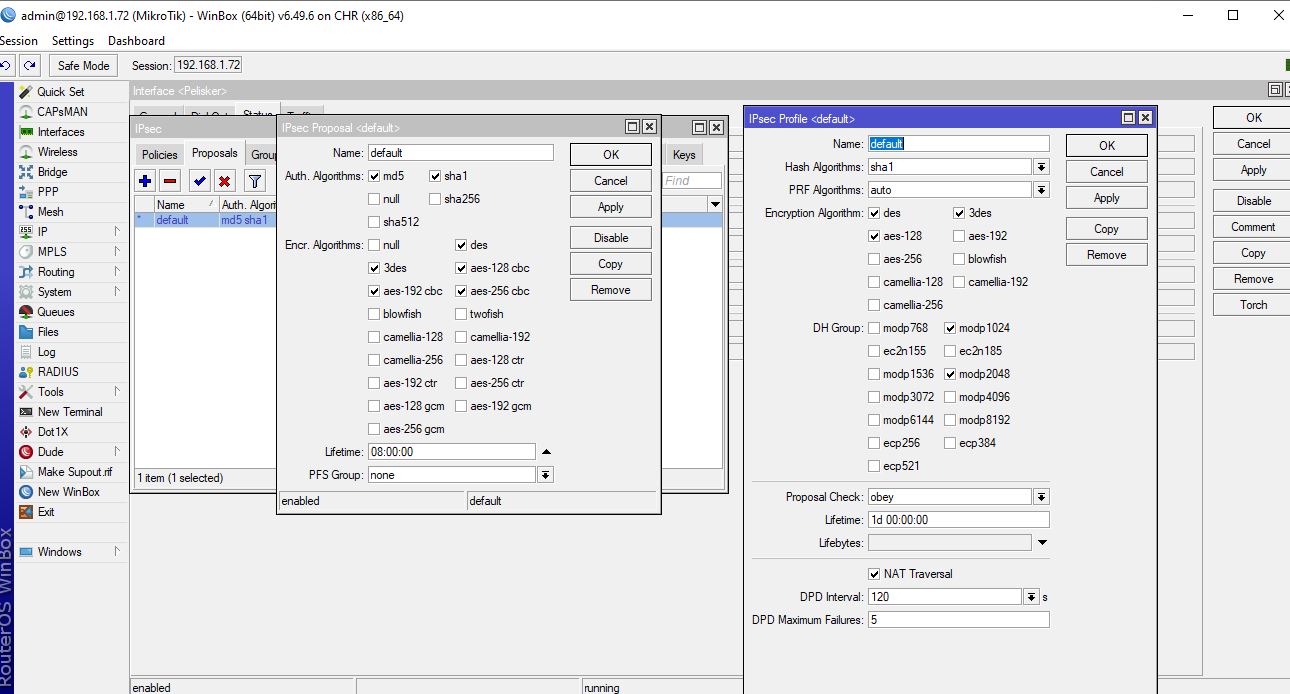Click Comment button in Interface window
Screen dimensions: 1290x694
pos(1254,227)
